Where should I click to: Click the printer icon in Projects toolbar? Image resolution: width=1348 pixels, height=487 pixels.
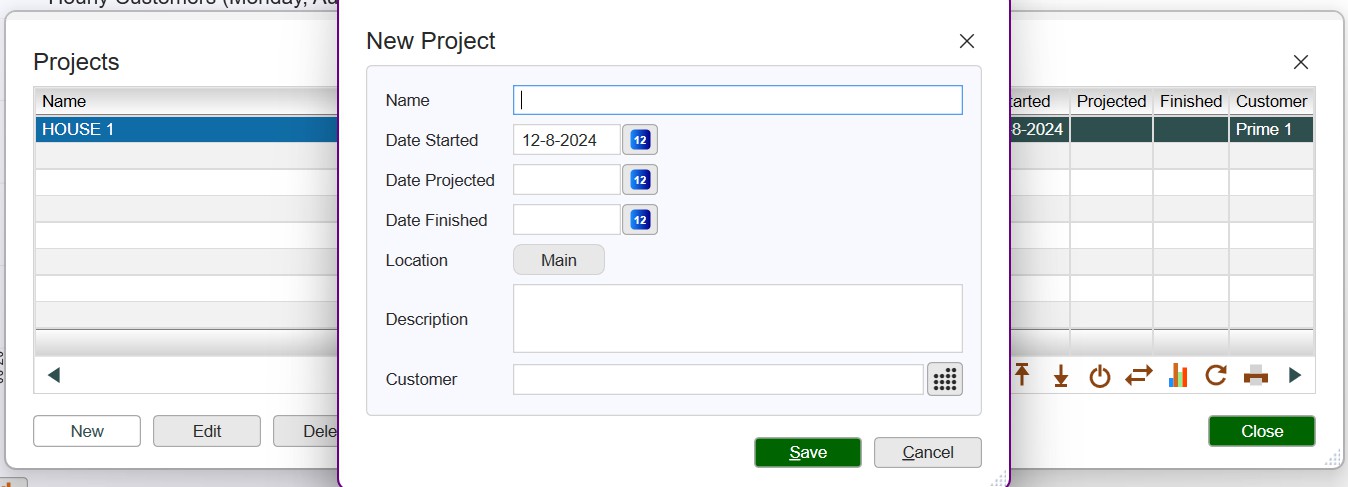click(x=1256, y=375)
